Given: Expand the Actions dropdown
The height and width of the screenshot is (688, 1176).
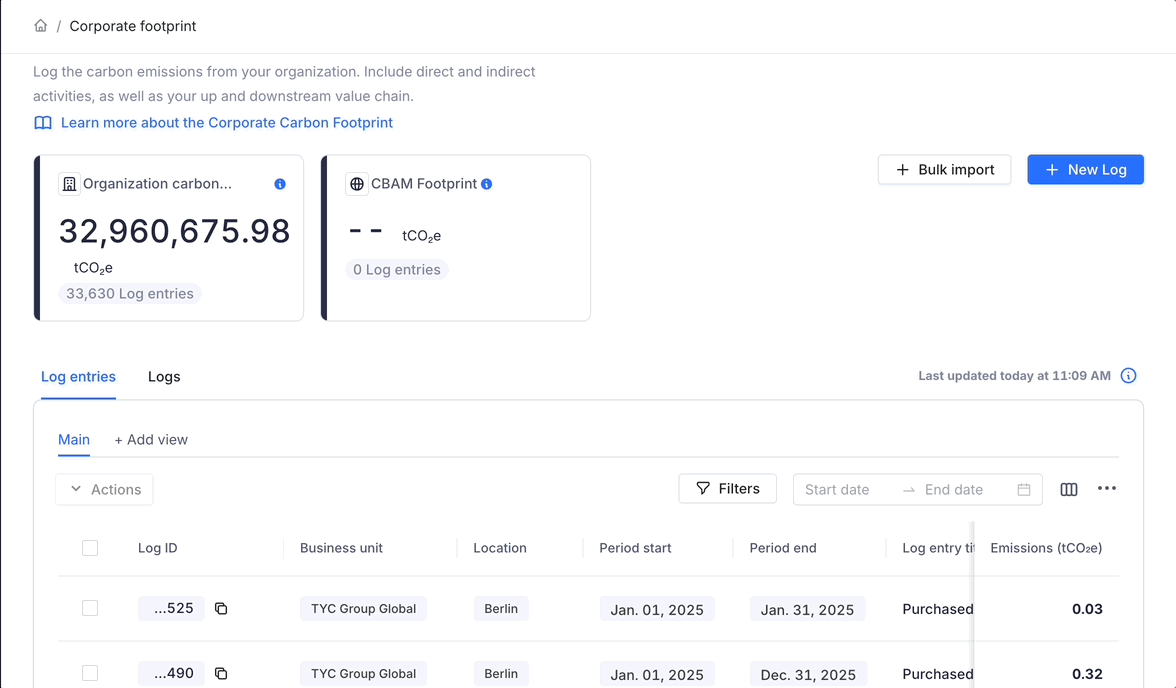Looking at the screenshot, I should tap(105, 489).
